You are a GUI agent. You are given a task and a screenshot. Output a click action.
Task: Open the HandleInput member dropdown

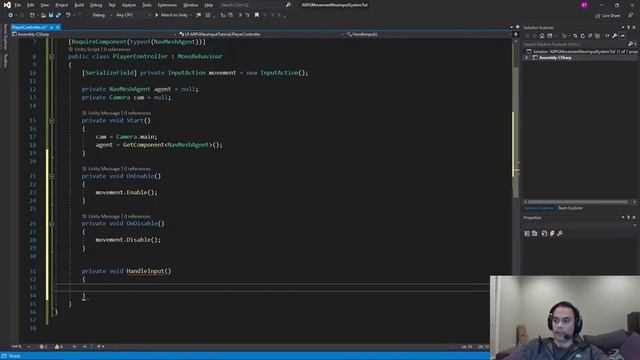tap(429, 34)
